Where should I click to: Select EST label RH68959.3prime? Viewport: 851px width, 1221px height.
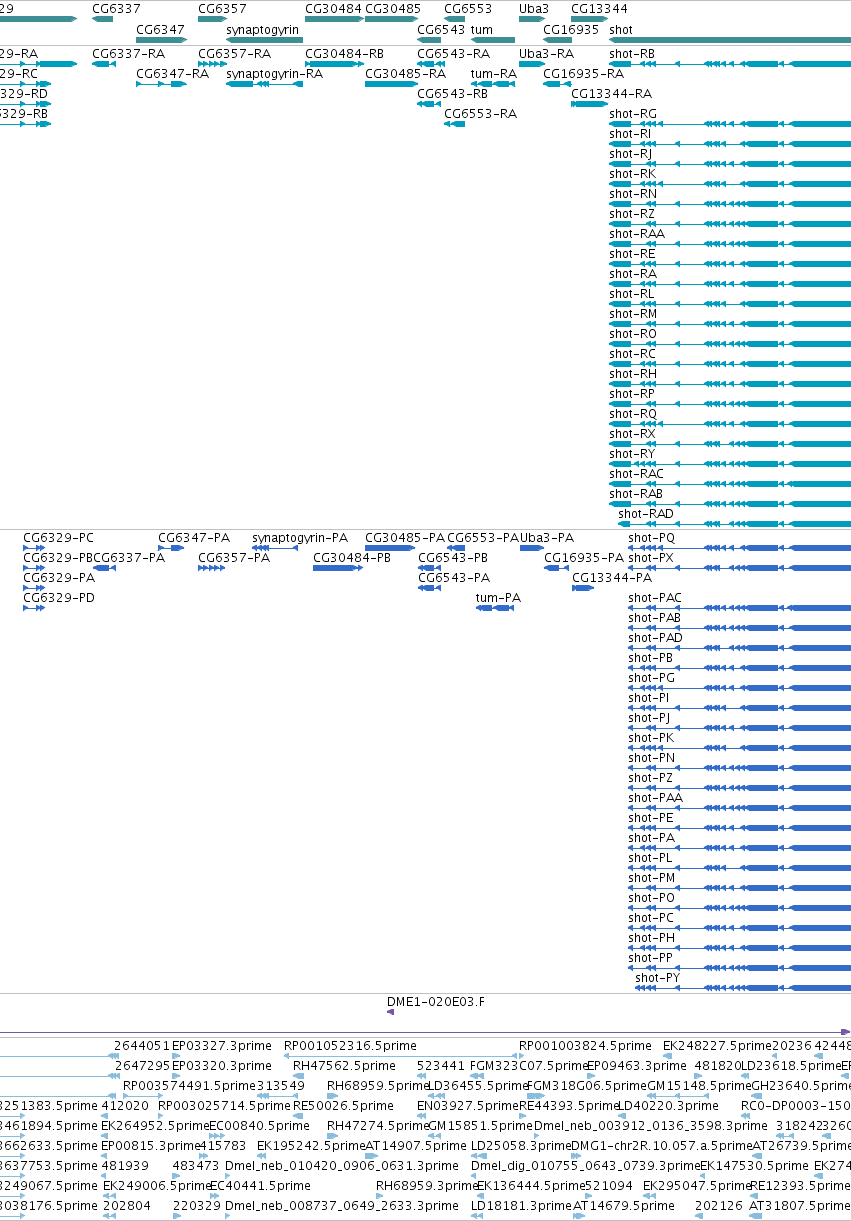coord(426,1186)
